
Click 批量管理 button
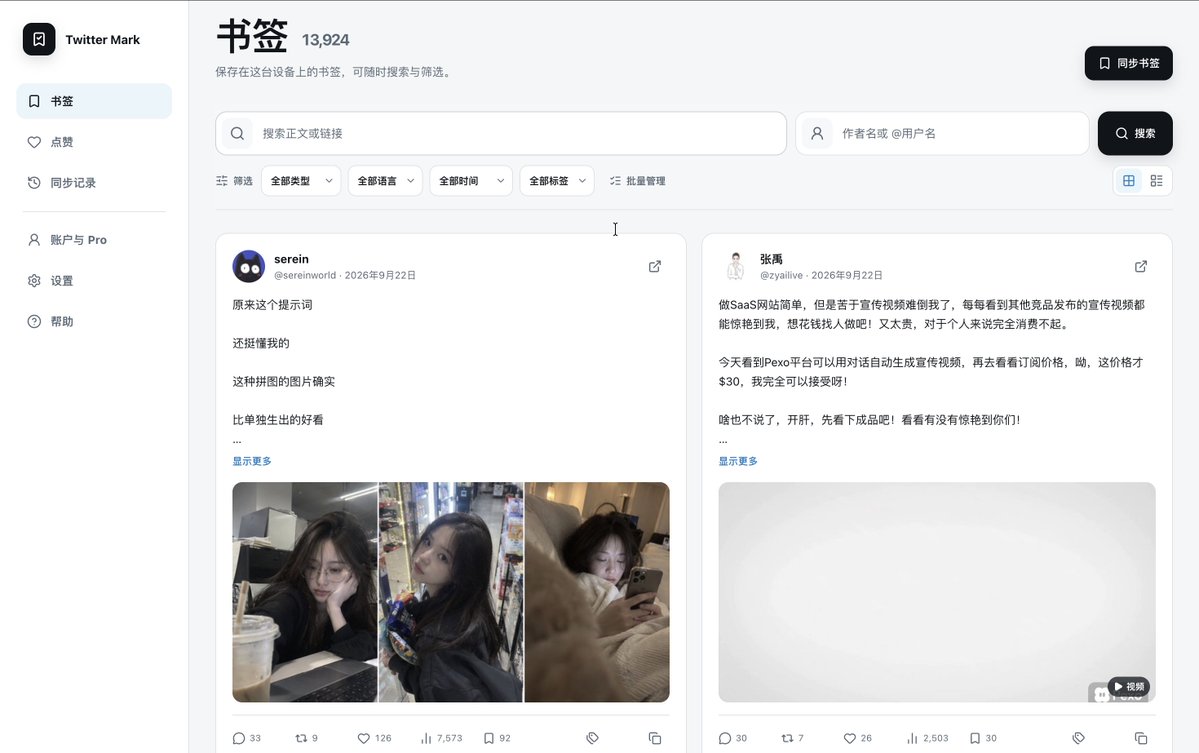[x=638, y=180]
